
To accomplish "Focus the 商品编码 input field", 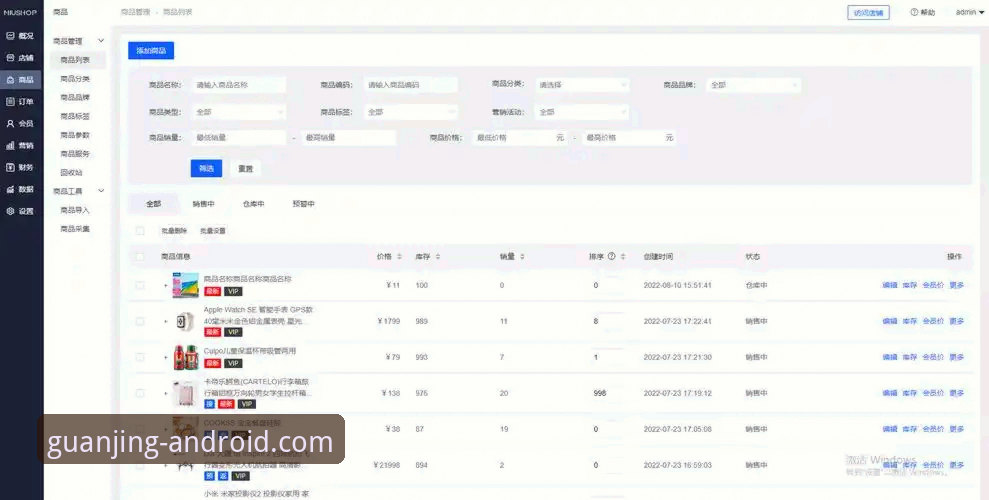I will (410, 84).
